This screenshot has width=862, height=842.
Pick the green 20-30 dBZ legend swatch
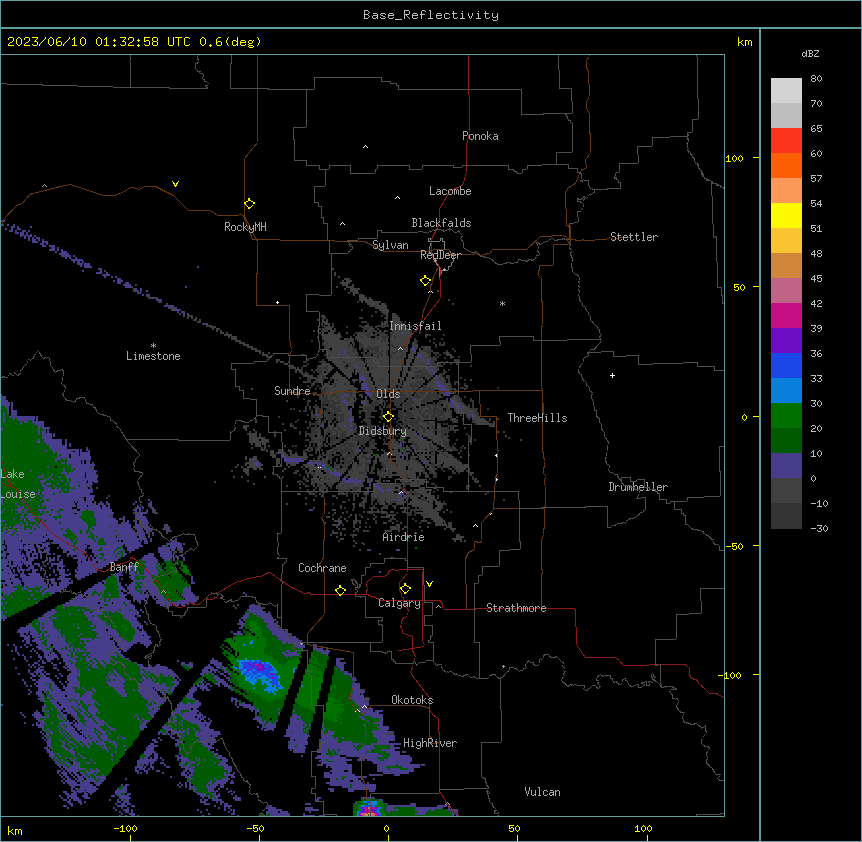click(786, 416)
